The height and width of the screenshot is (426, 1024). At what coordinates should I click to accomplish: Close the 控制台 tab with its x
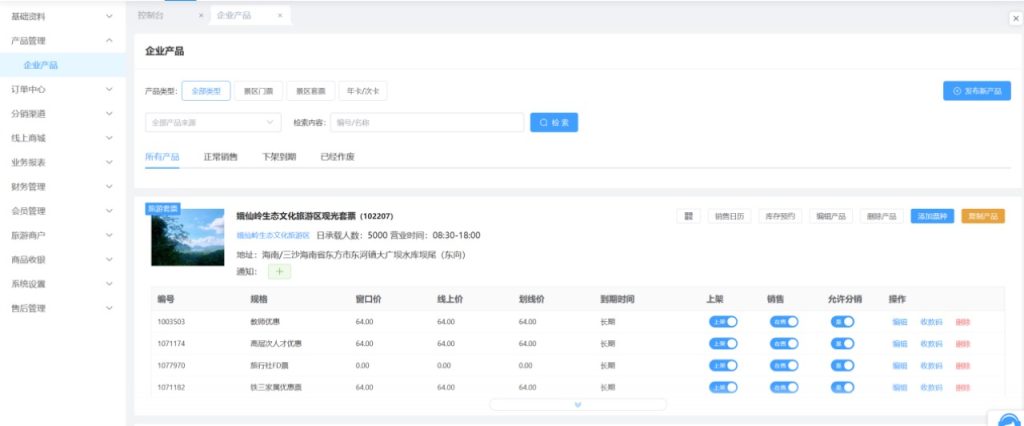(x=201, y=16)
